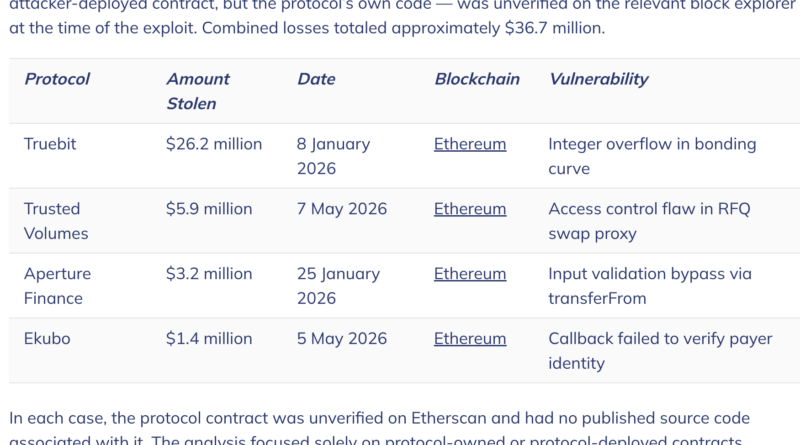Select the Ekubo protocol cell

pyautogui.click(x=47, y=338)
